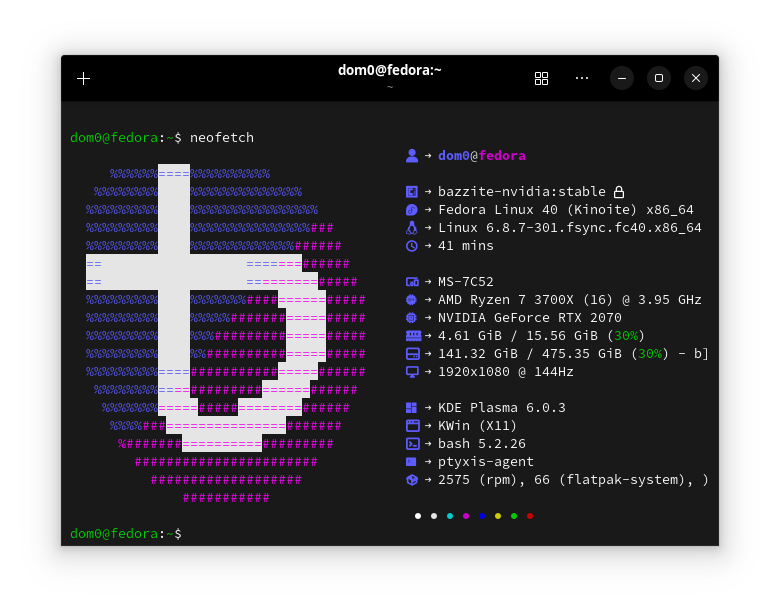The image size is (780, 613).
Task: Click the GPU icon beside NVIDIA GeForce
Action: click(411, 317)
